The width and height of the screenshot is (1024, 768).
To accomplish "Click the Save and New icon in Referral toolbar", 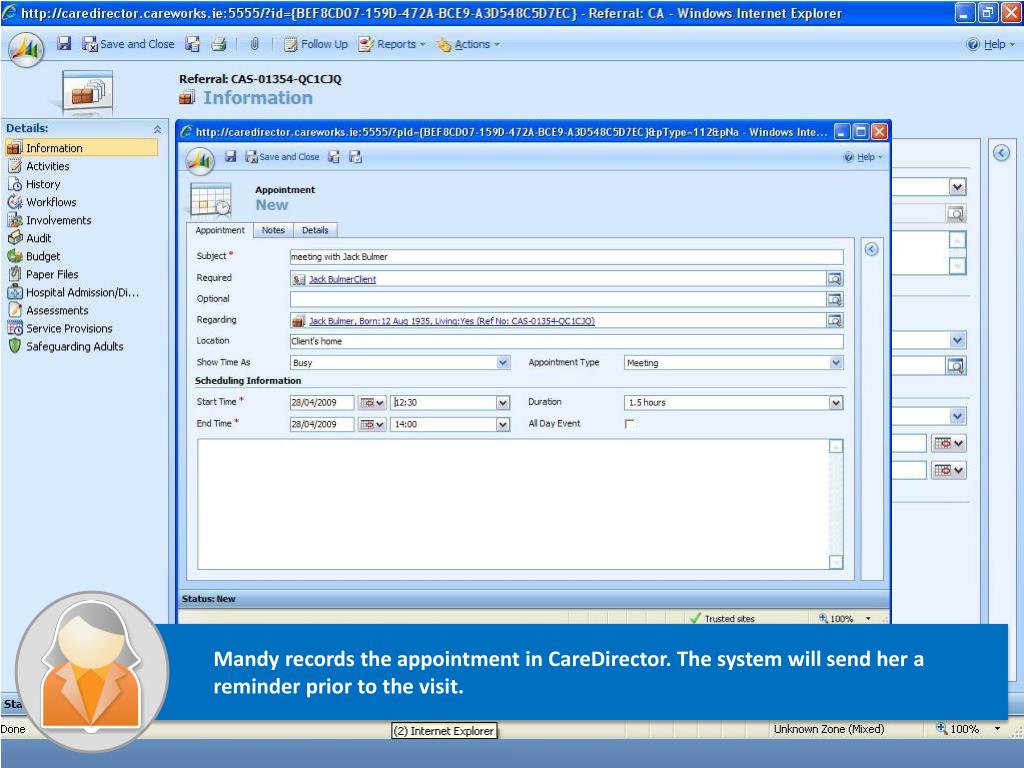I will pos(192,44).
